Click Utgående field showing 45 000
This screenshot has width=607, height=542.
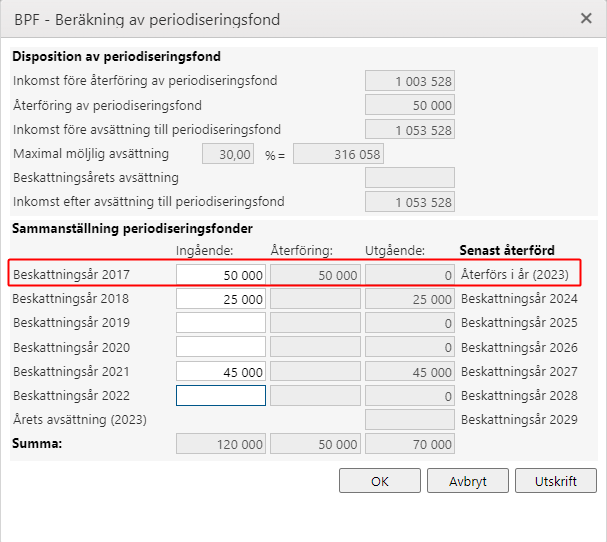[x=410, y=372]
